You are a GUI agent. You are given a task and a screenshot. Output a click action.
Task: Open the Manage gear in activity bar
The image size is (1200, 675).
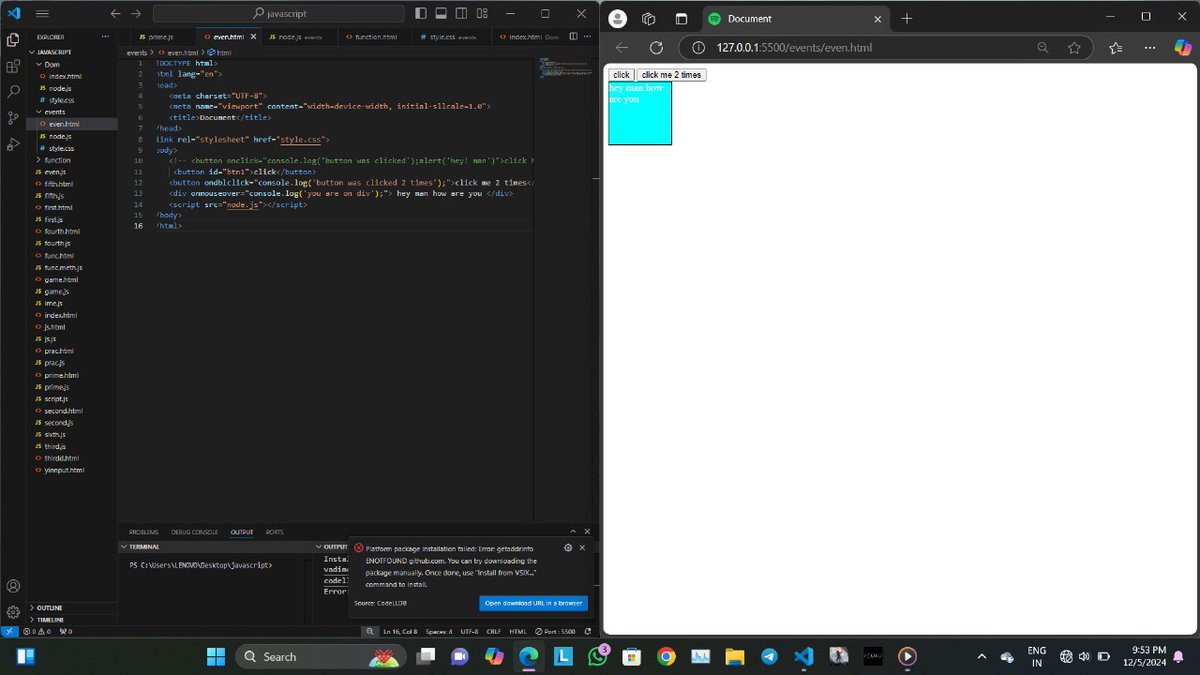coord(13,611)
